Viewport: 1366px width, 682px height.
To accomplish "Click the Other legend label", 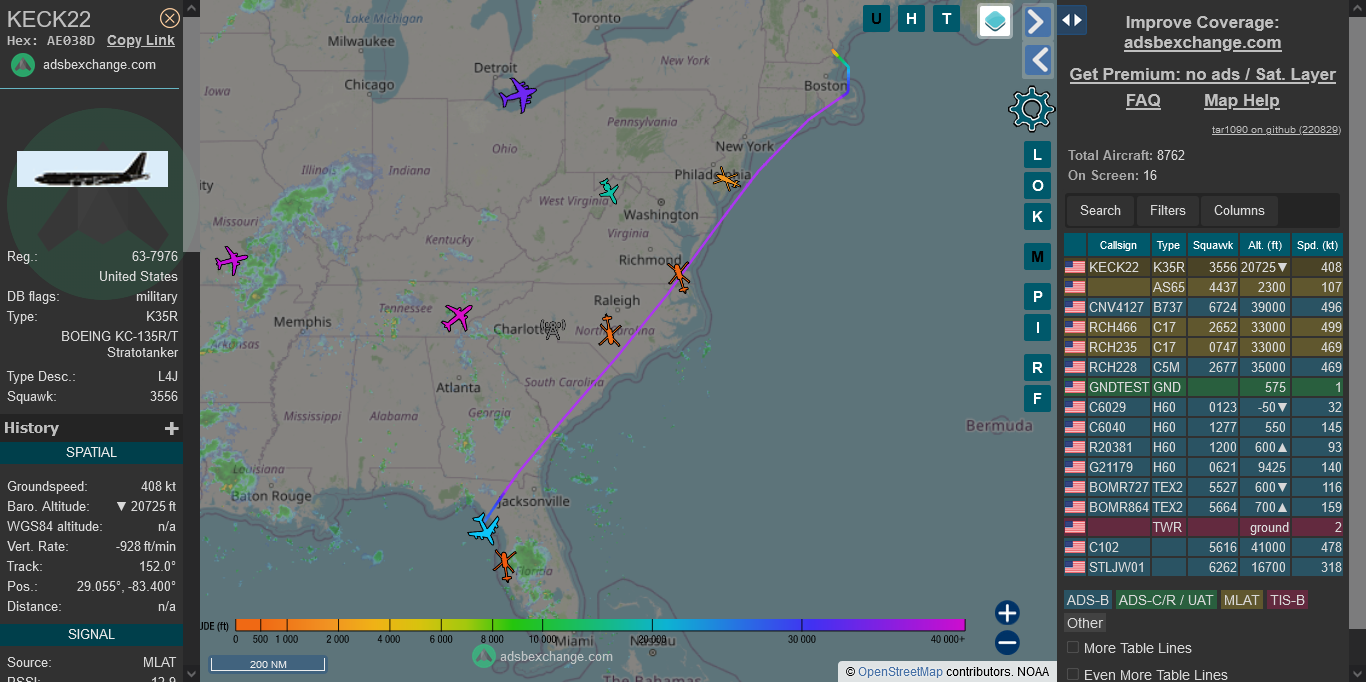I will [1084, 623].
